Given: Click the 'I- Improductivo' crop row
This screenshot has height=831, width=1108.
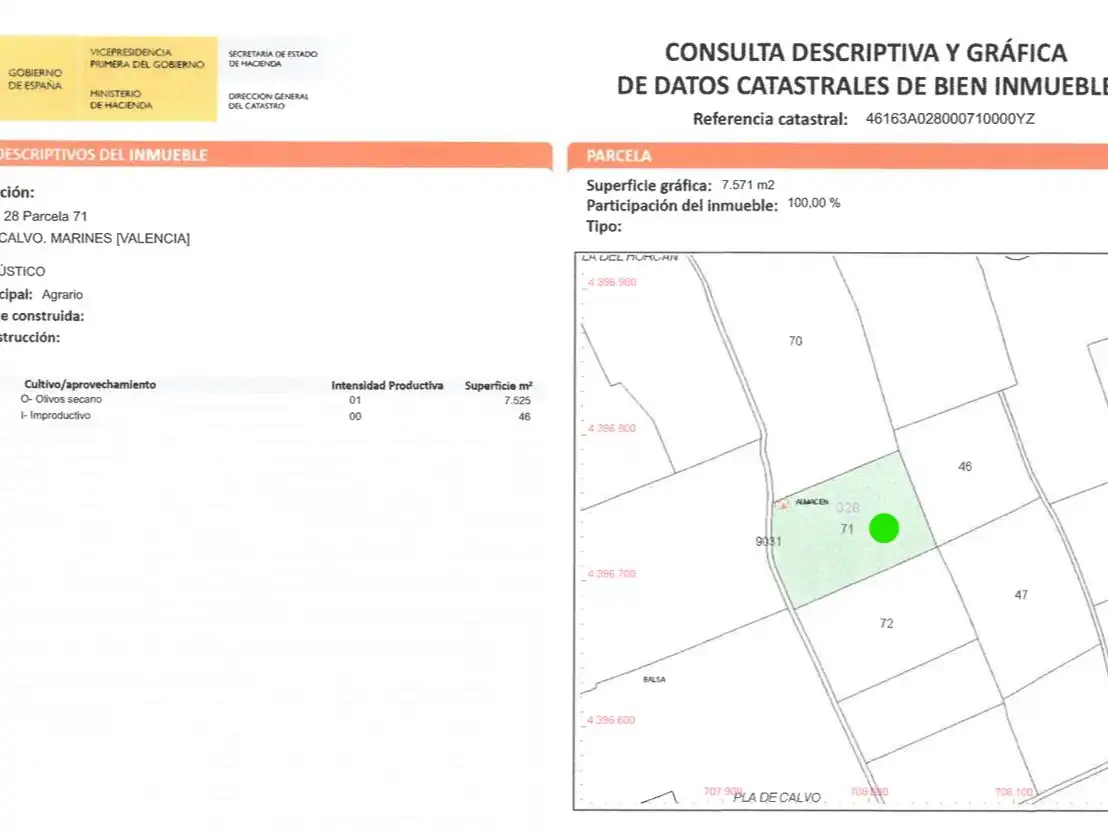Looking at the screenshot, I should pyautogui.click(x=276, y=416).
